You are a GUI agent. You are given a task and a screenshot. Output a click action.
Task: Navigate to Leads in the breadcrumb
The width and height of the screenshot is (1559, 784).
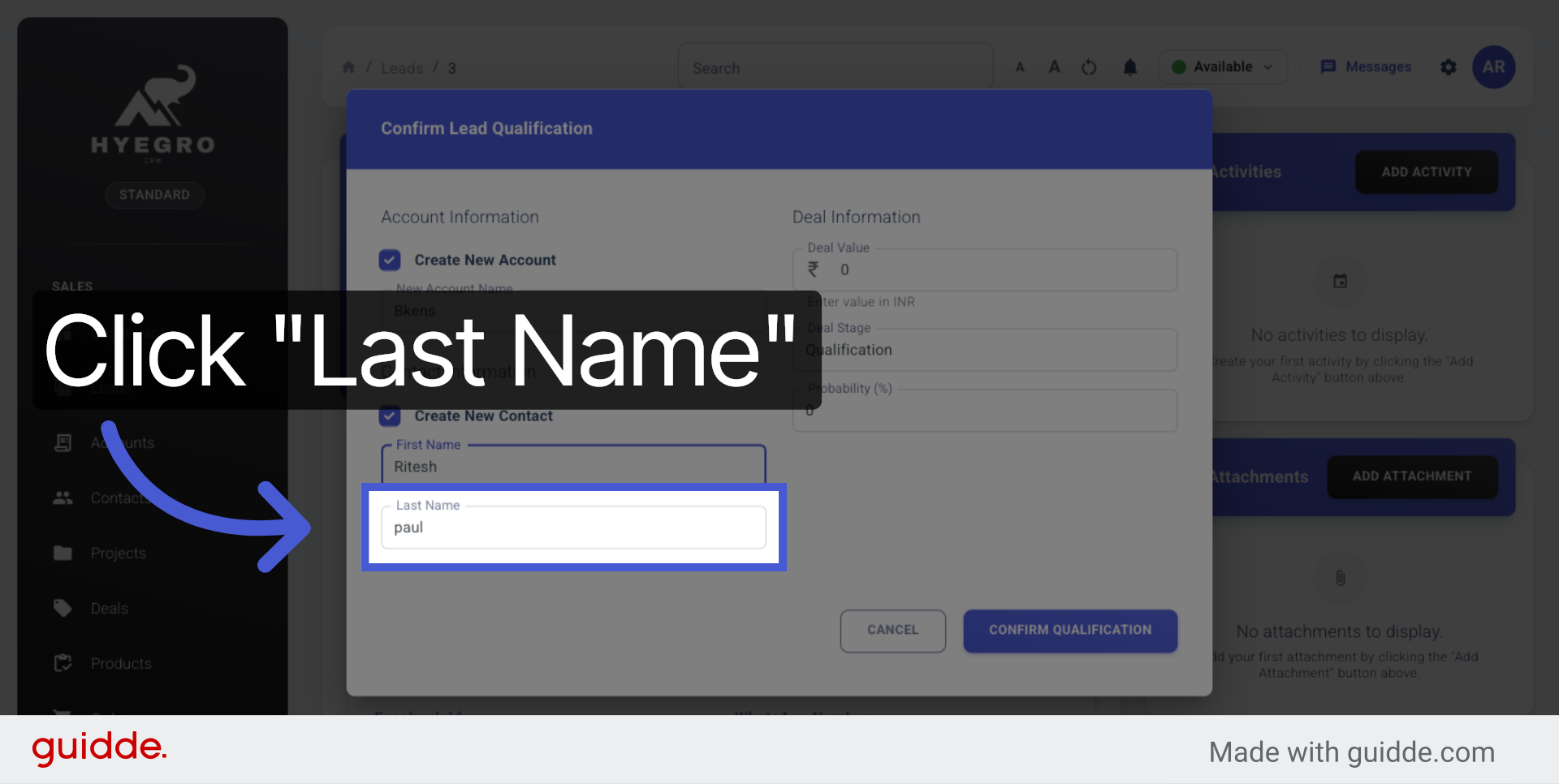(401, 68)
